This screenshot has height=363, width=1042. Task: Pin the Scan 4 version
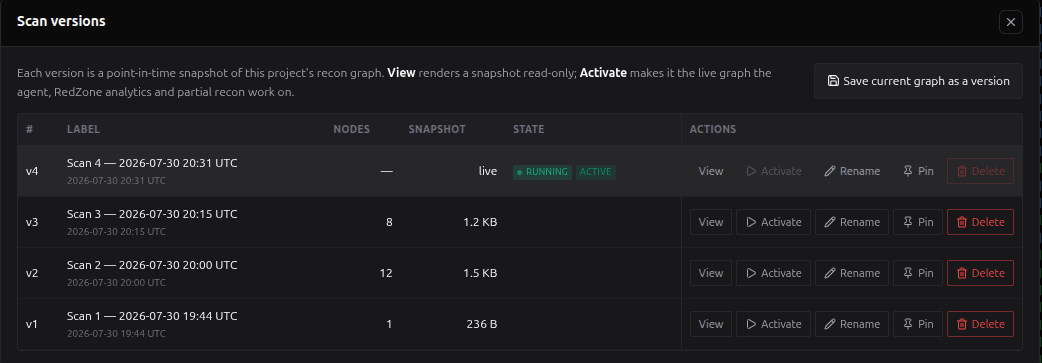click(x=918, y=171)
